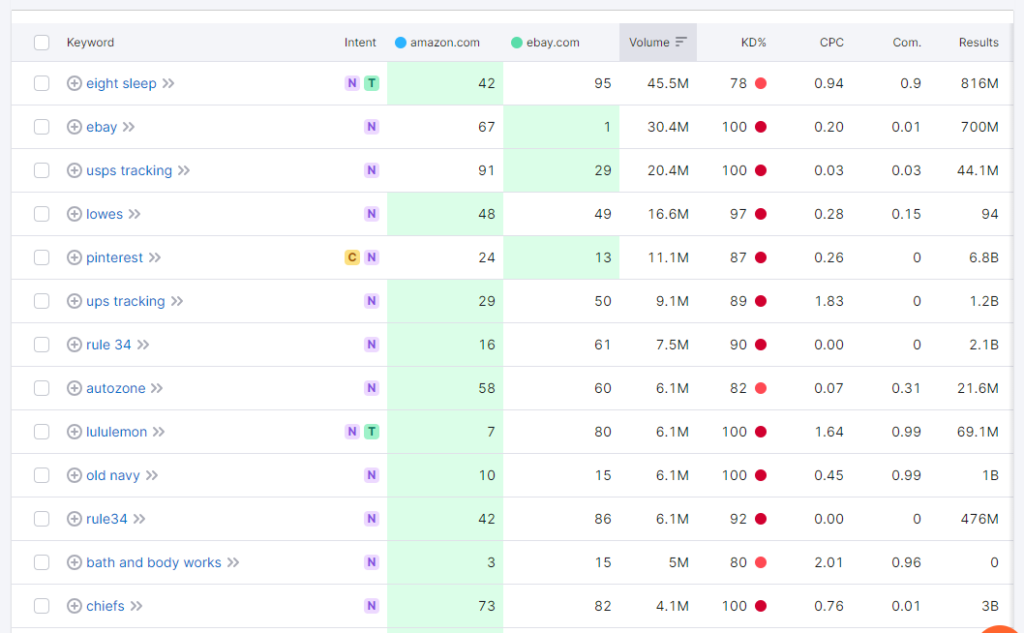The height and width of the screenshot is (633, 1024).
Task: Click N intent badge in chiefs row
Action: tap(372, 606)
